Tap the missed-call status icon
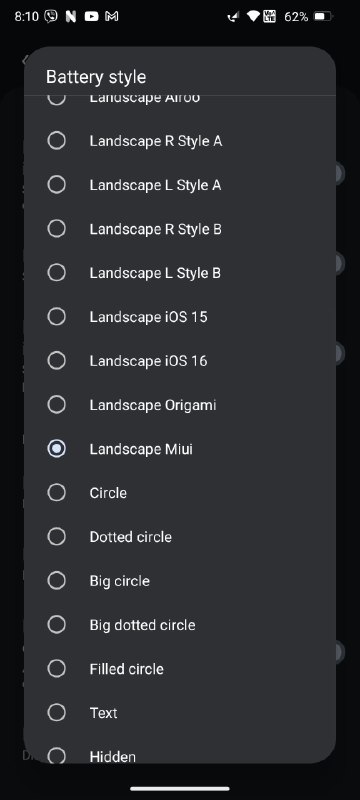The image size is (360, 800). point(234,17)
